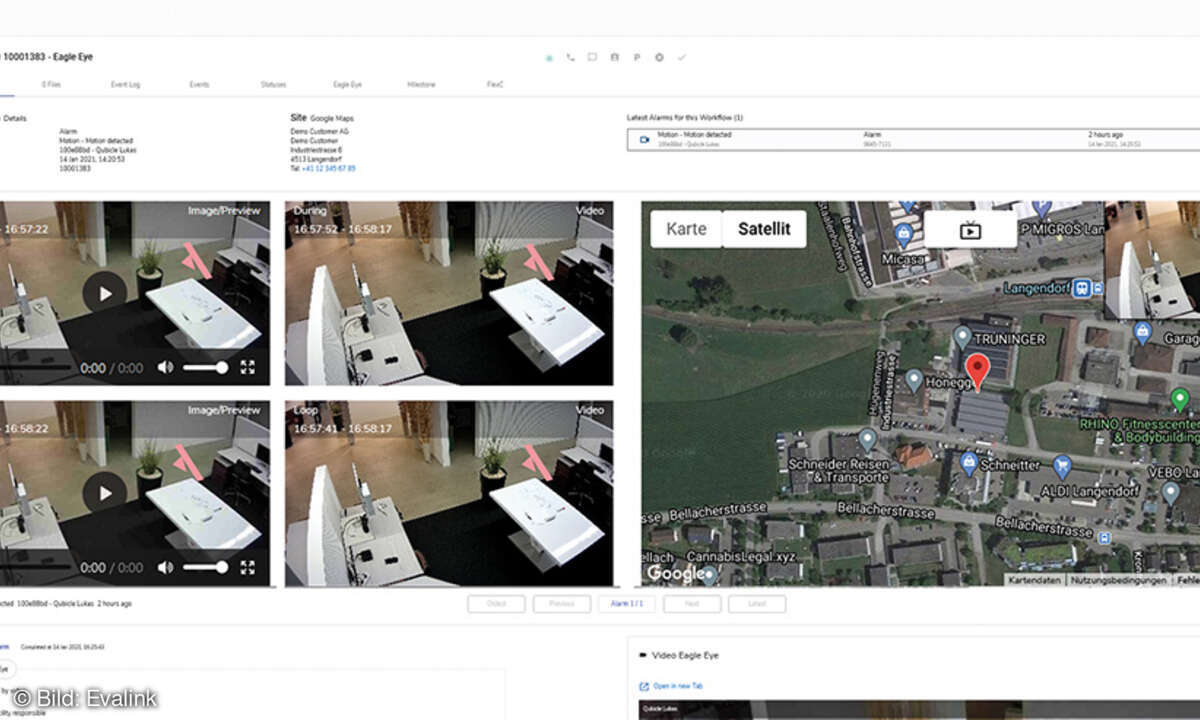Click the Honegger map marker

pyautogui.click(x=913, y=380)
